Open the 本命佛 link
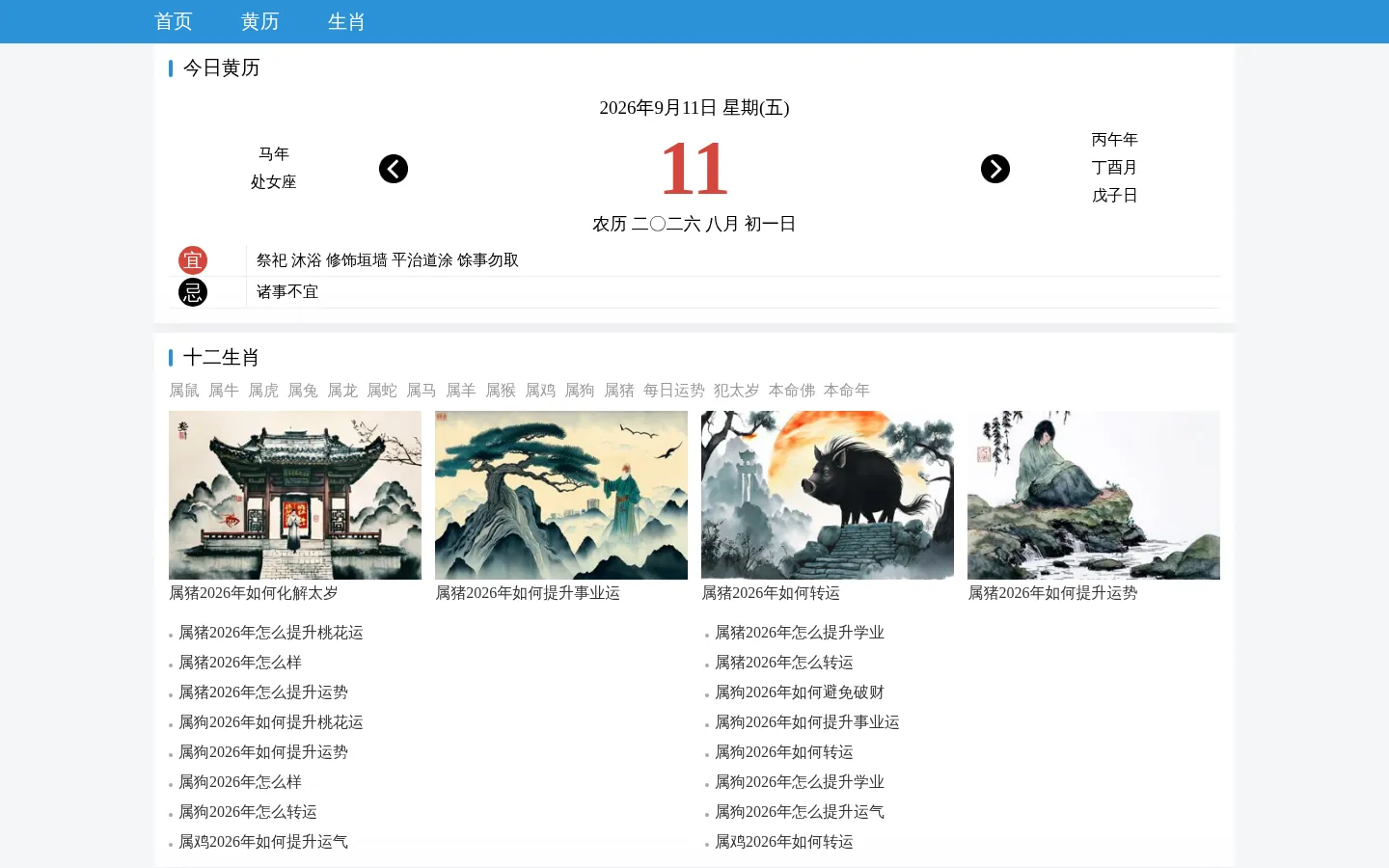The image size is (1389, 868). point(792,391)
